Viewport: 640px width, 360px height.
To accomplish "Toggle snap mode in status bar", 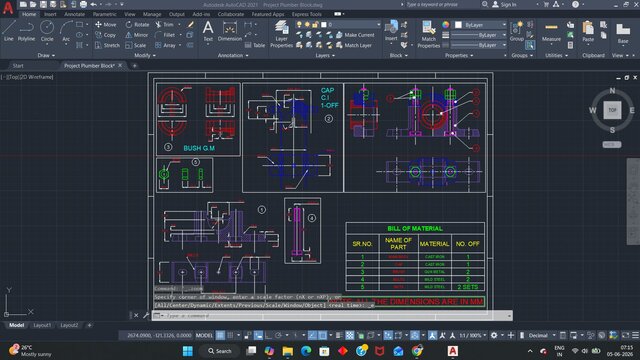I will [x=230, y=336].
